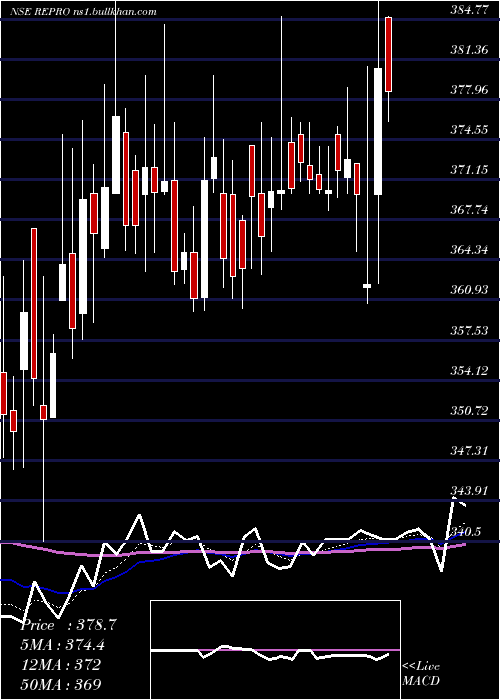This screenshot has height=700, width=500.
Task: Click the 374.55 price axis label
Action: tap(469, 130)
